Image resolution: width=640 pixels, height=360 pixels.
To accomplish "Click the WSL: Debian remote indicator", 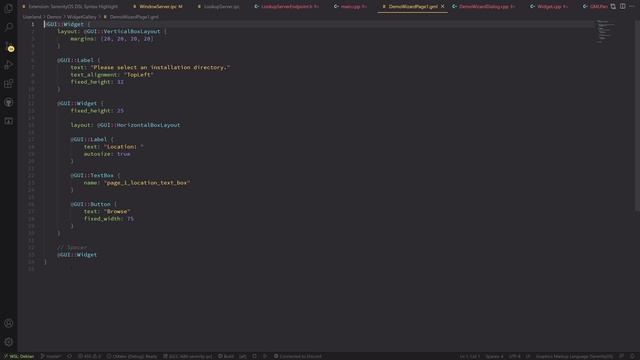I will pos(19,356).
